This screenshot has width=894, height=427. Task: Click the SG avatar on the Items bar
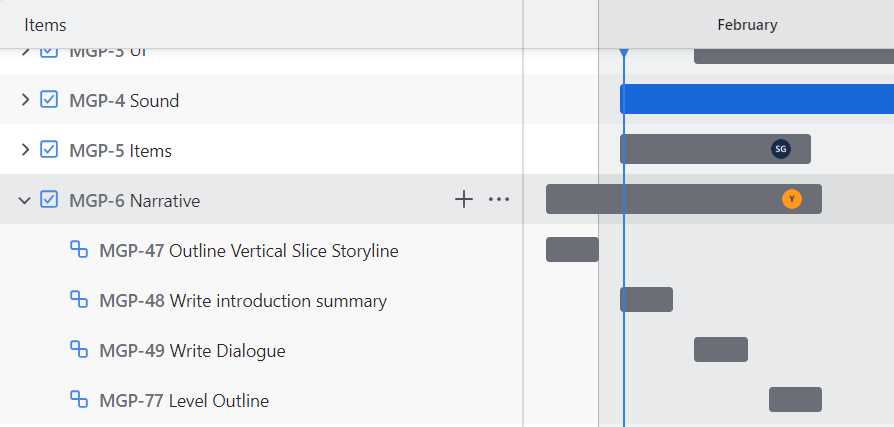(x=781, y=149)
